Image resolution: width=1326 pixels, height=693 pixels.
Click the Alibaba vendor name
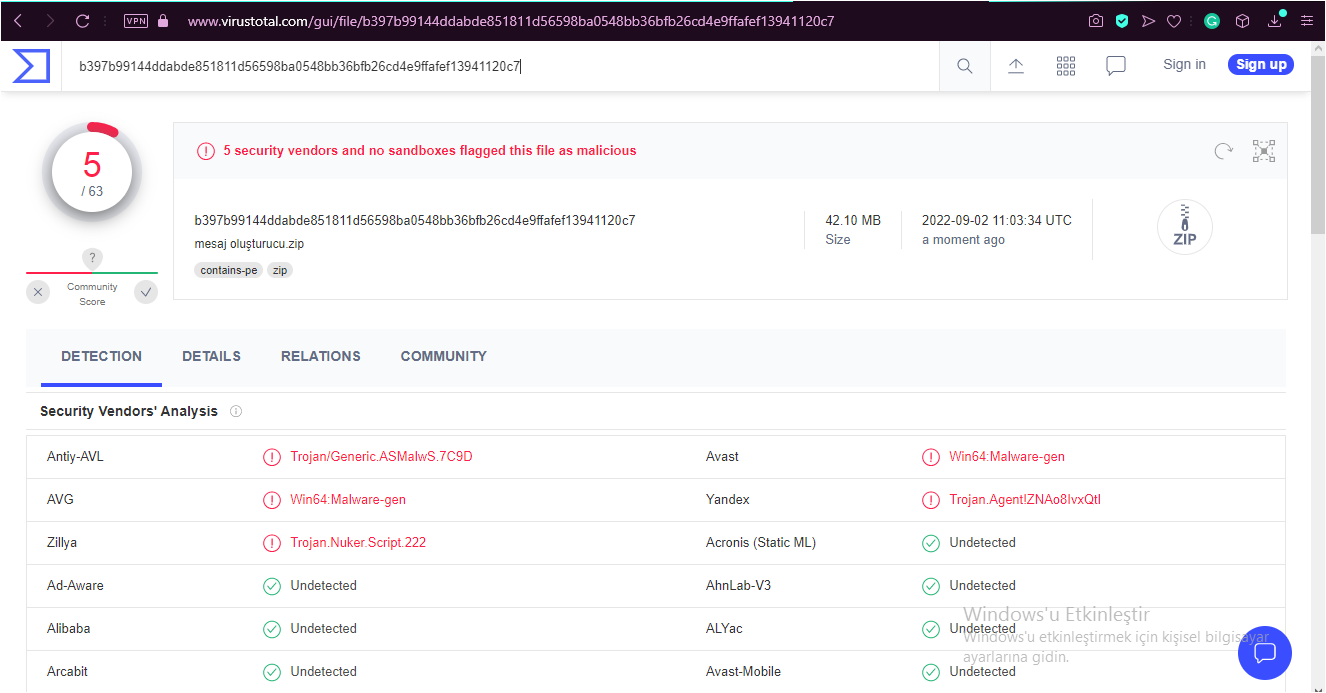[x=68, y=629]
